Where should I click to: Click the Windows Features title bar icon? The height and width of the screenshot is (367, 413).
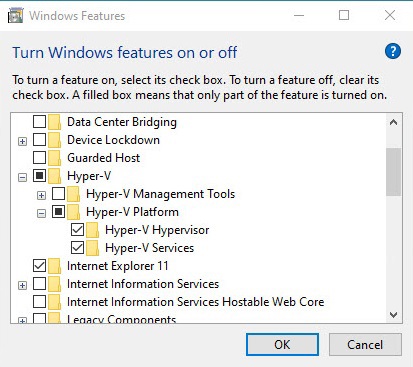[x=15, y=16]
